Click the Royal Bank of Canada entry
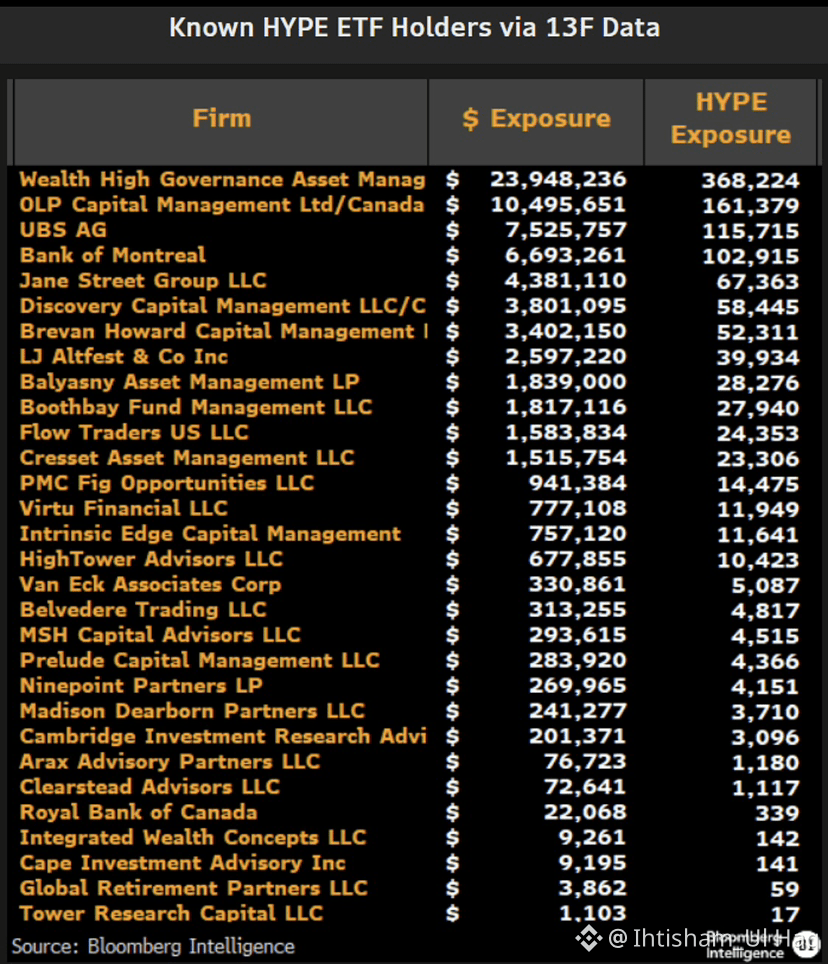 pyautogui.click(x=138, y=812)
